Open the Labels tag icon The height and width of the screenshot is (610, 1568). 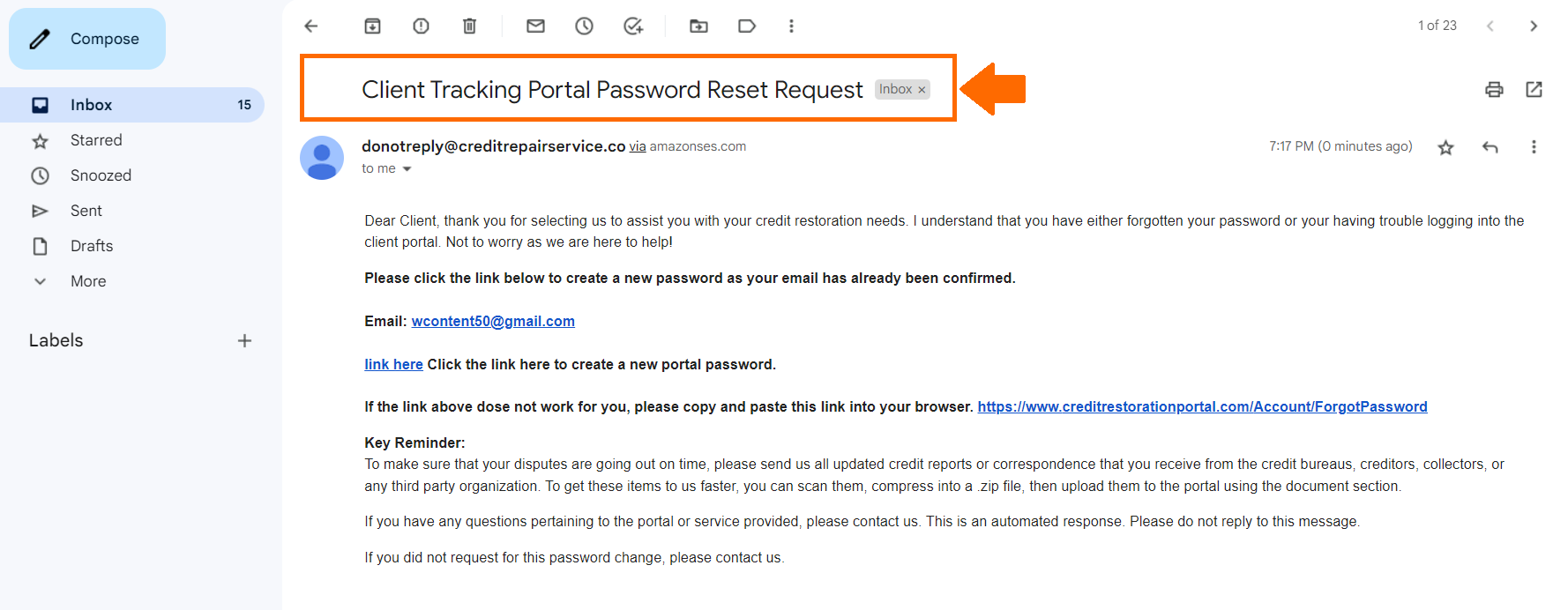[x=747, y=26]
